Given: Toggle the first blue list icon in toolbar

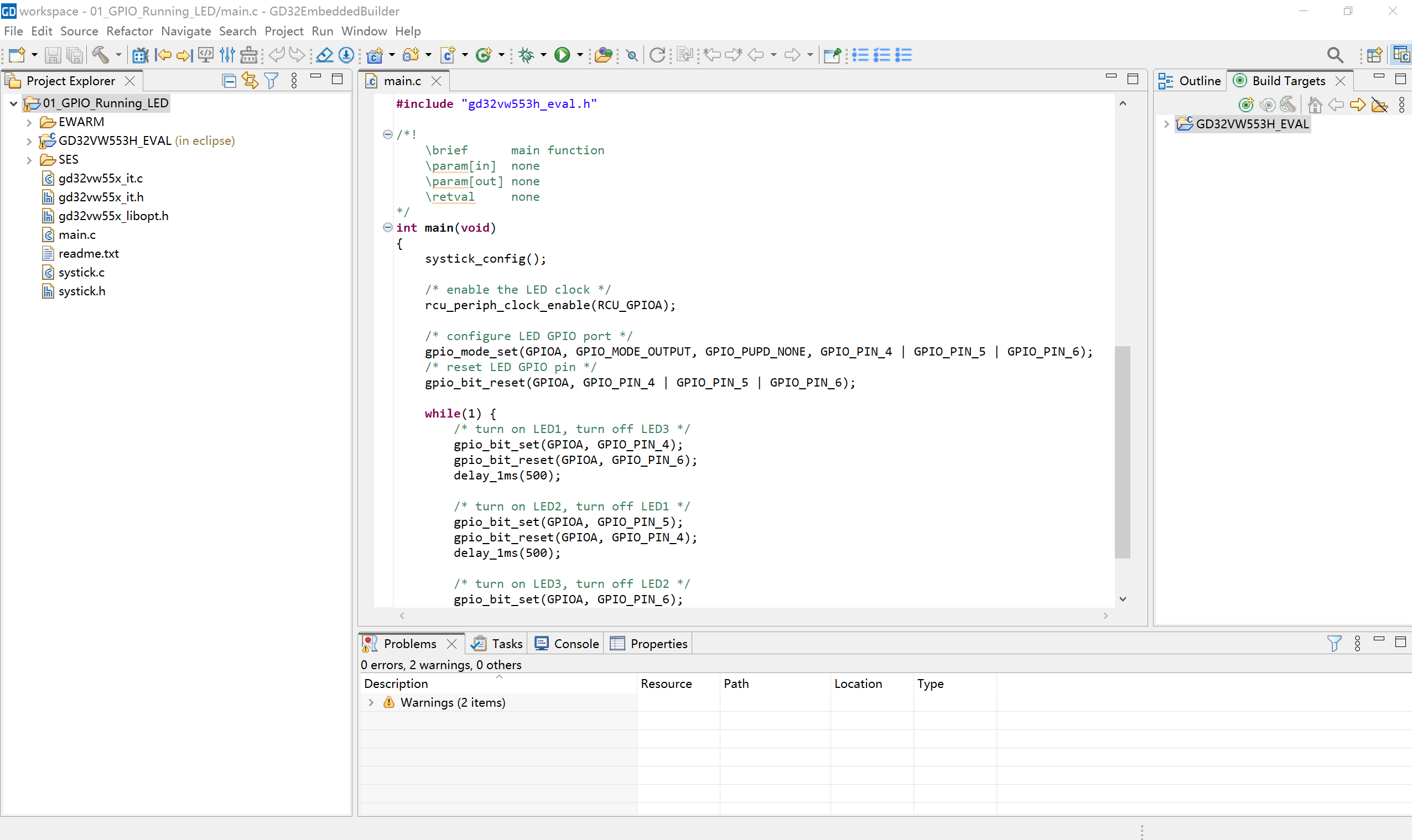Looking at the screenshot, I should (x=860, y=55).
